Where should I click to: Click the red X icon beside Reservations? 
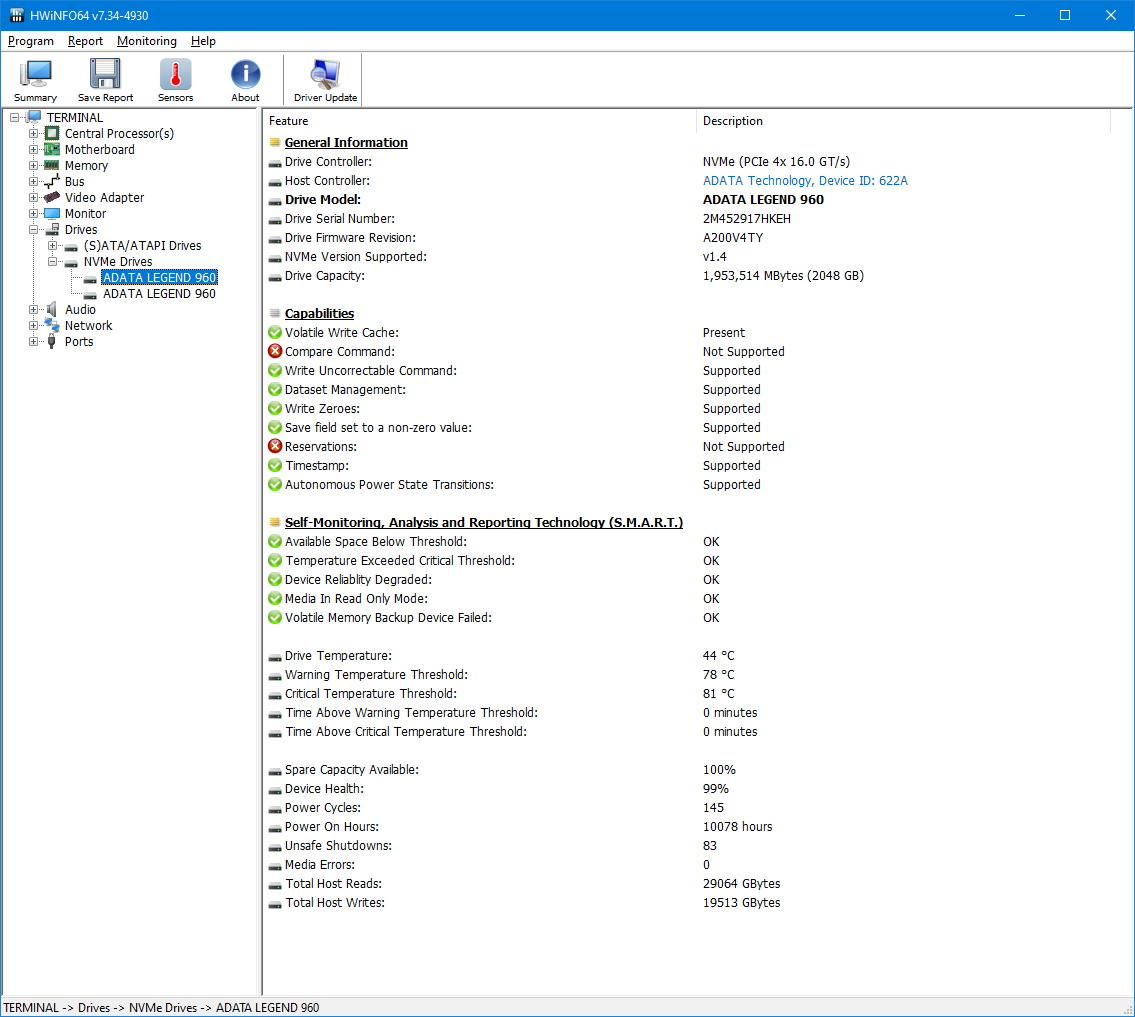275,447
